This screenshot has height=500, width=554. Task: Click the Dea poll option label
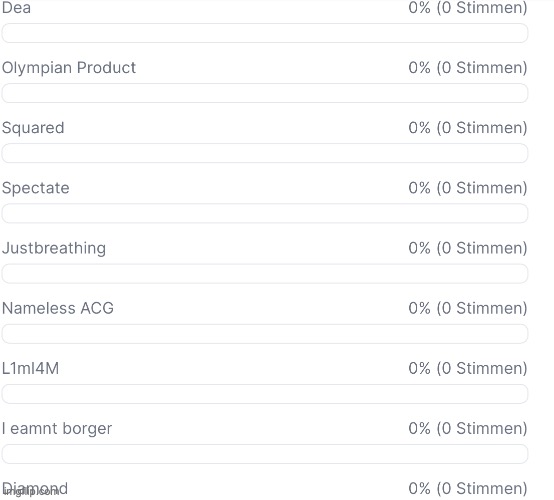click(x=16, y=7)
